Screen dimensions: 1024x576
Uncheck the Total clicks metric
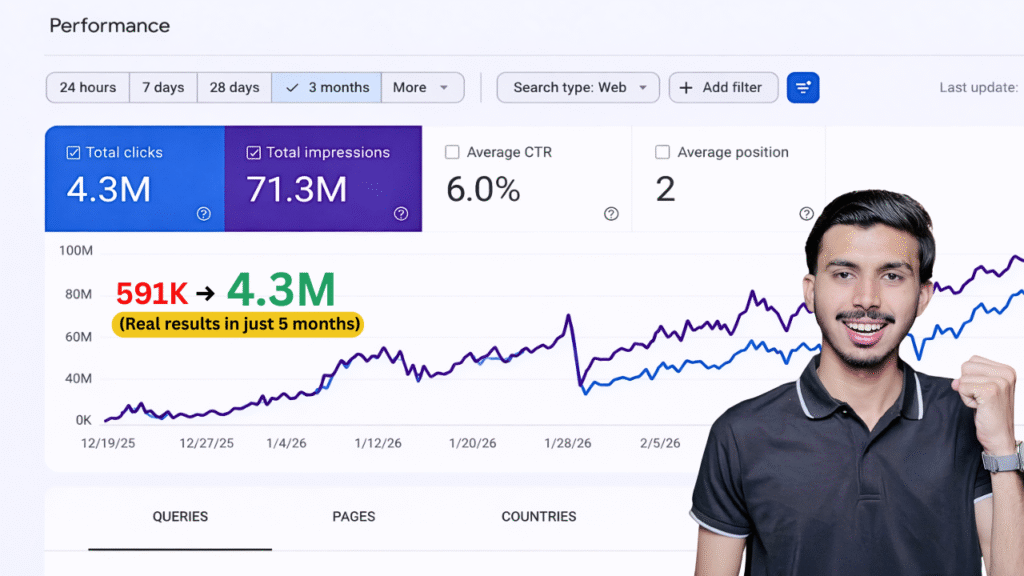click(72, 152)
